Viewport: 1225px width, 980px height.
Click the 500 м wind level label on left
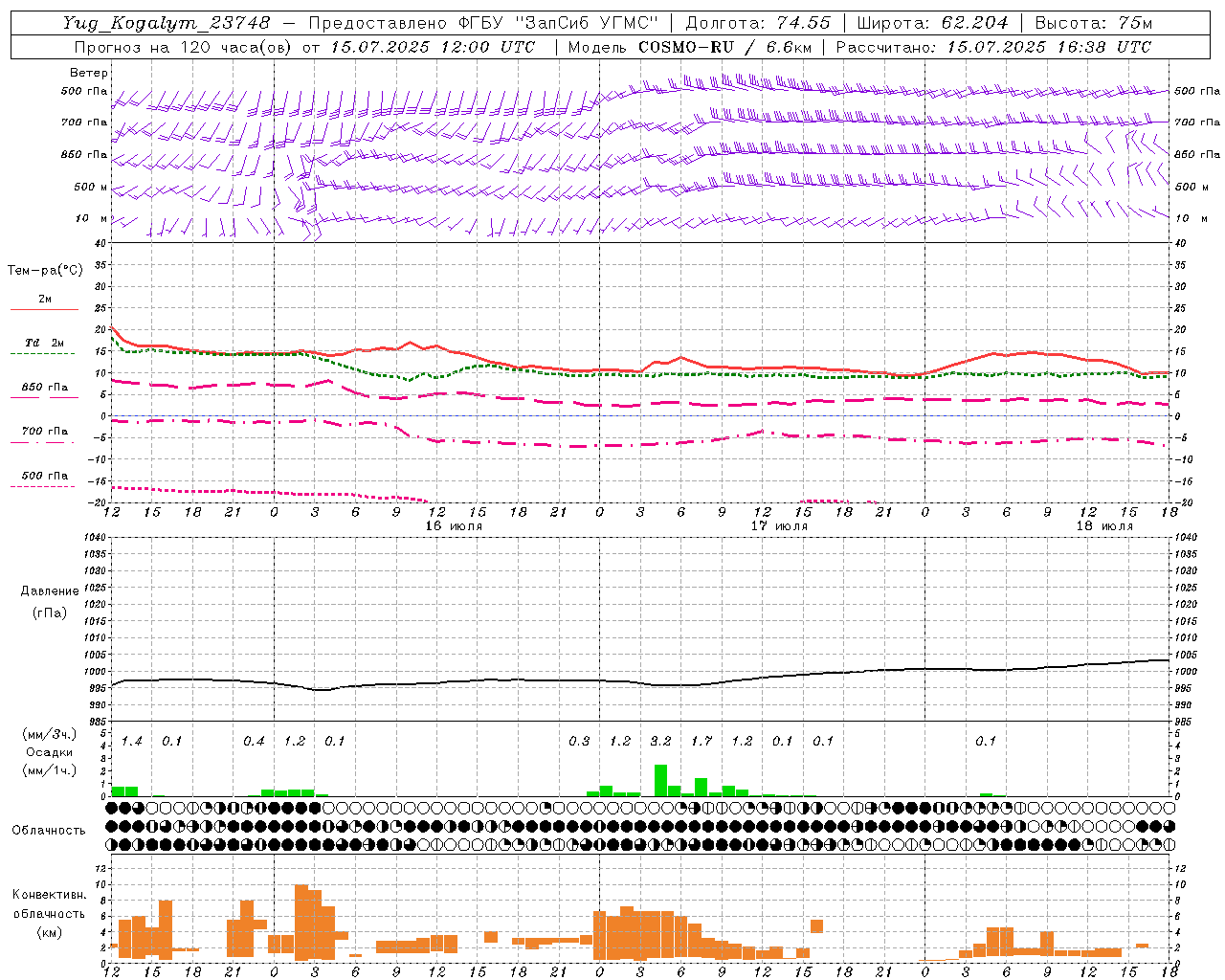(x=92, y=187)
